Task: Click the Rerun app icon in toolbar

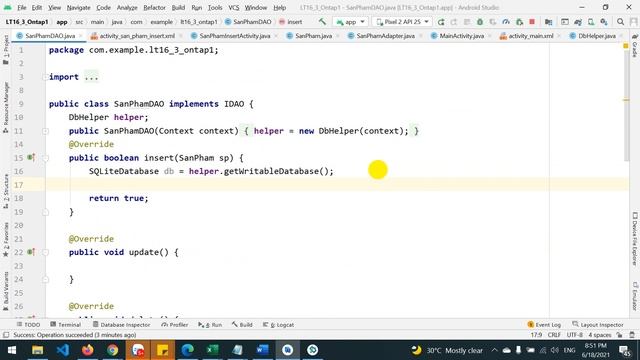Action: (x=441, y=22)
